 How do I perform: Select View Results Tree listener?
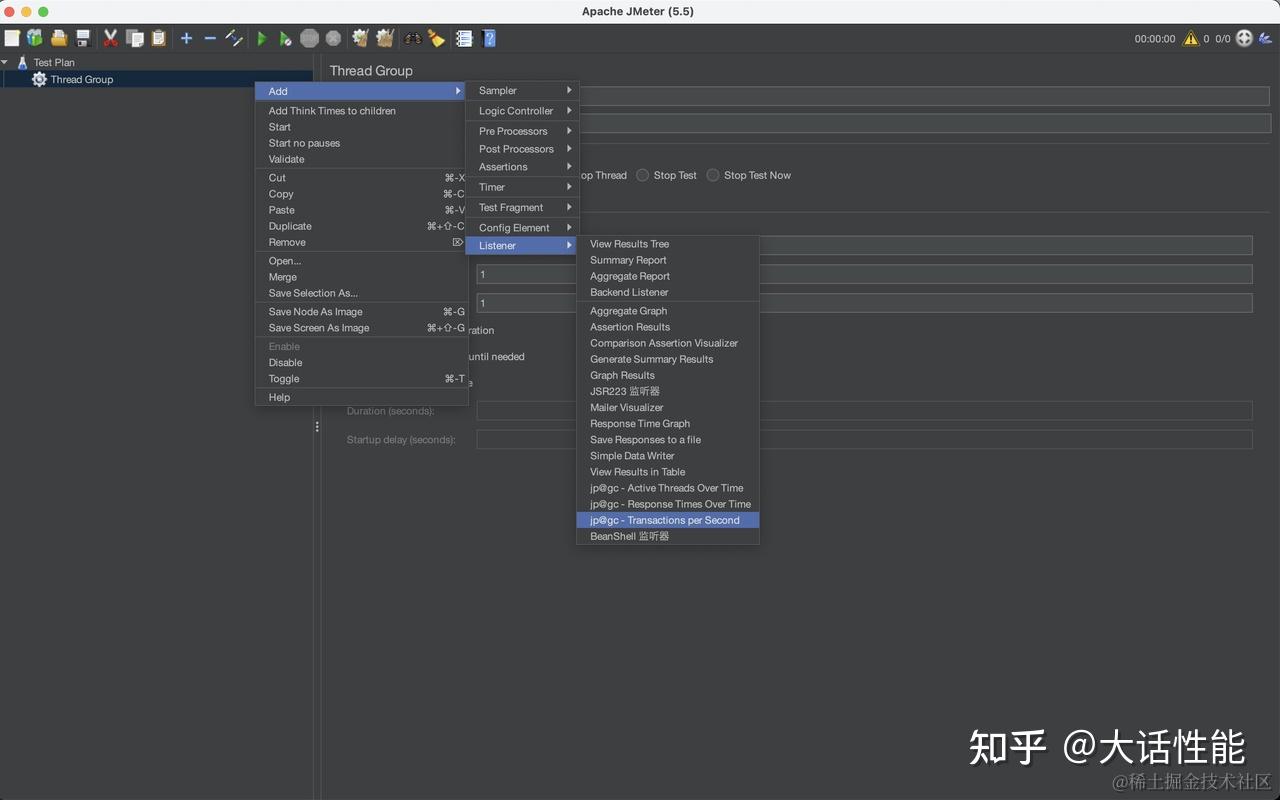[668, 244]
